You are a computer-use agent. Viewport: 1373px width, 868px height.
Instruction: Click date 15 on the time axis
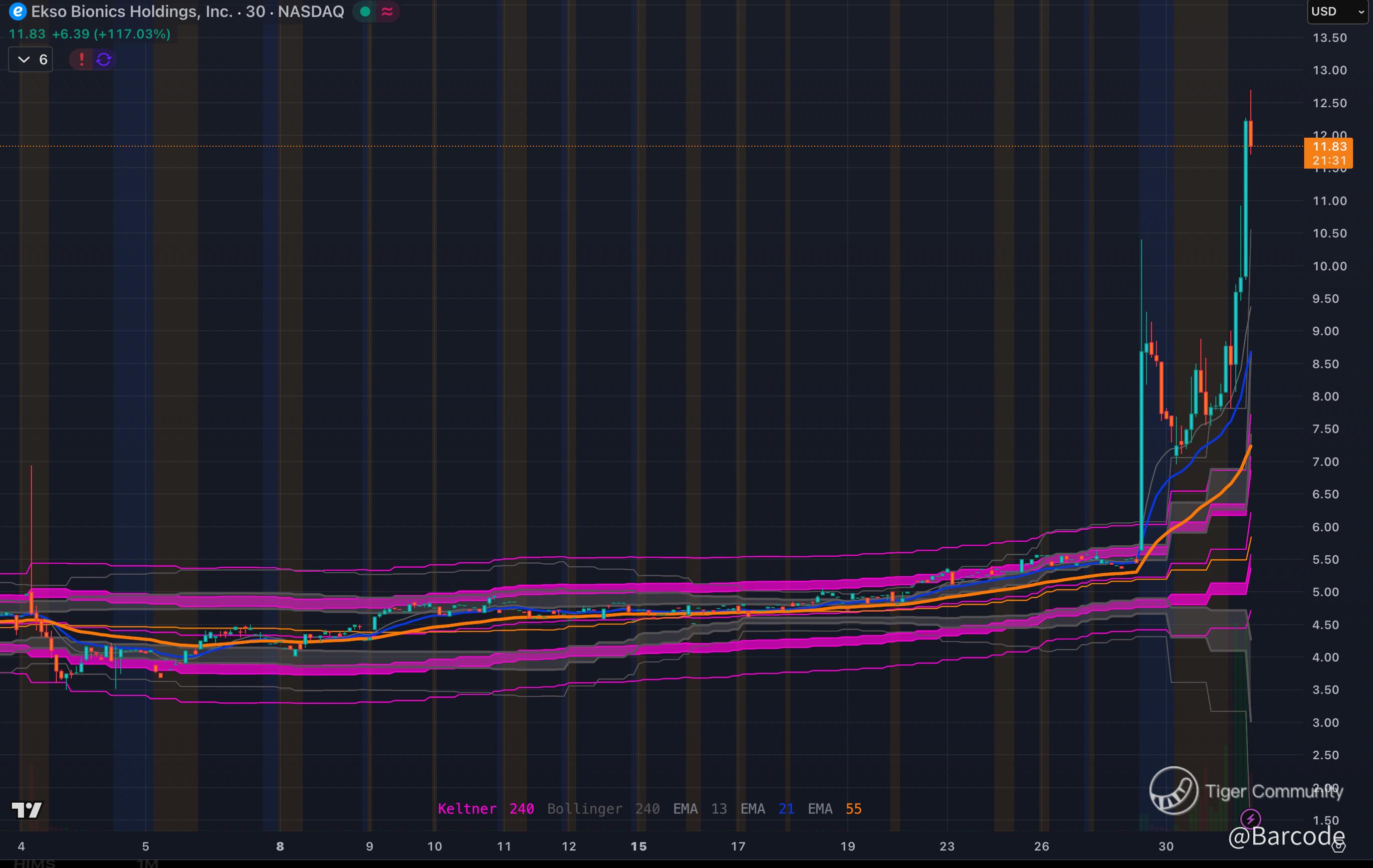(639, 847)
